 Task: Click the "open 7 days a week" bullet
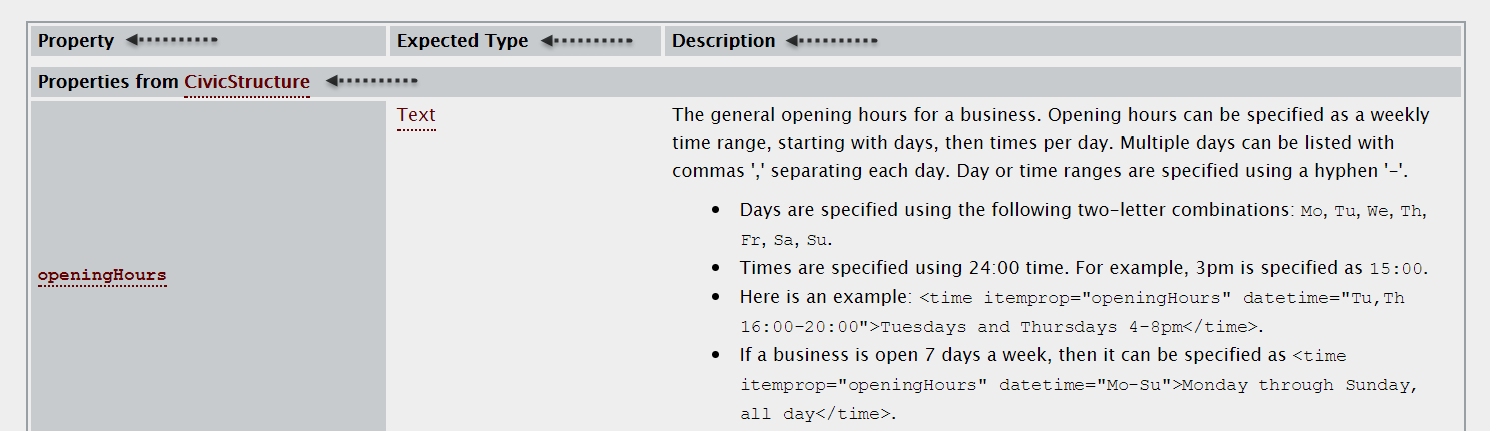1012,355
